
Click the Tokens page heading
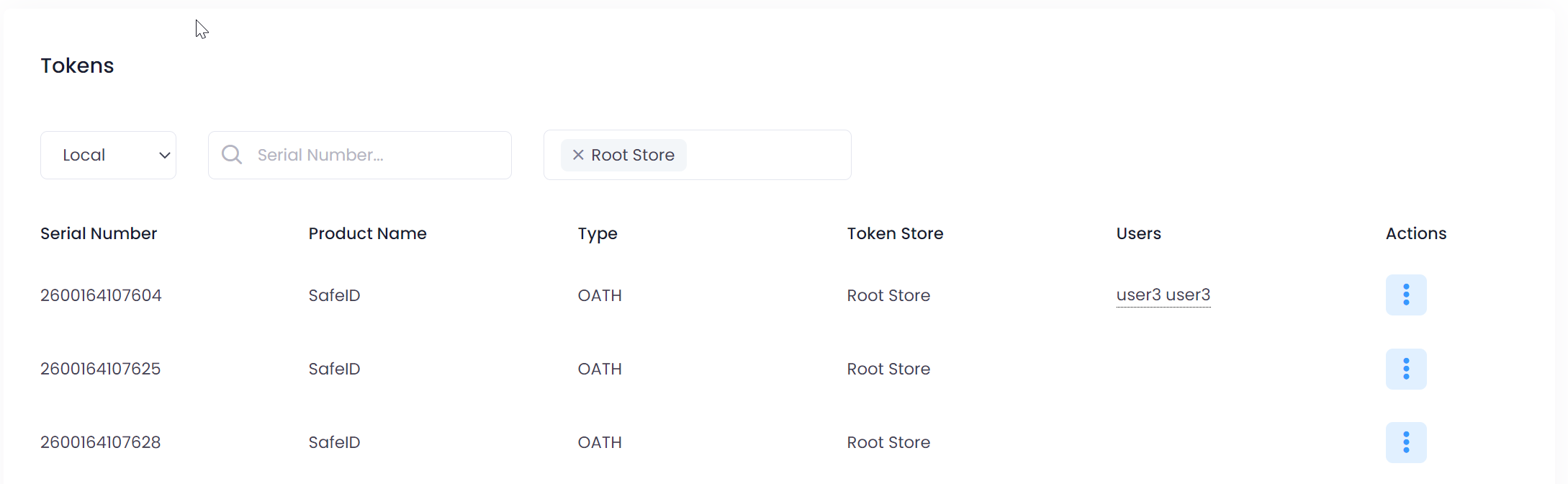point(77,66)
